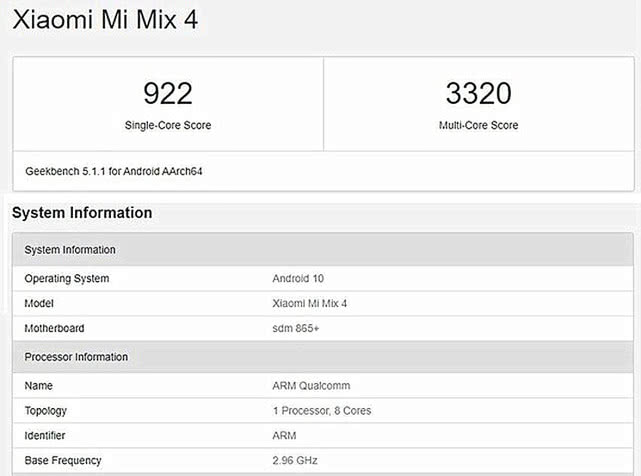Select the multi-core score value 3320

[478, 93]
